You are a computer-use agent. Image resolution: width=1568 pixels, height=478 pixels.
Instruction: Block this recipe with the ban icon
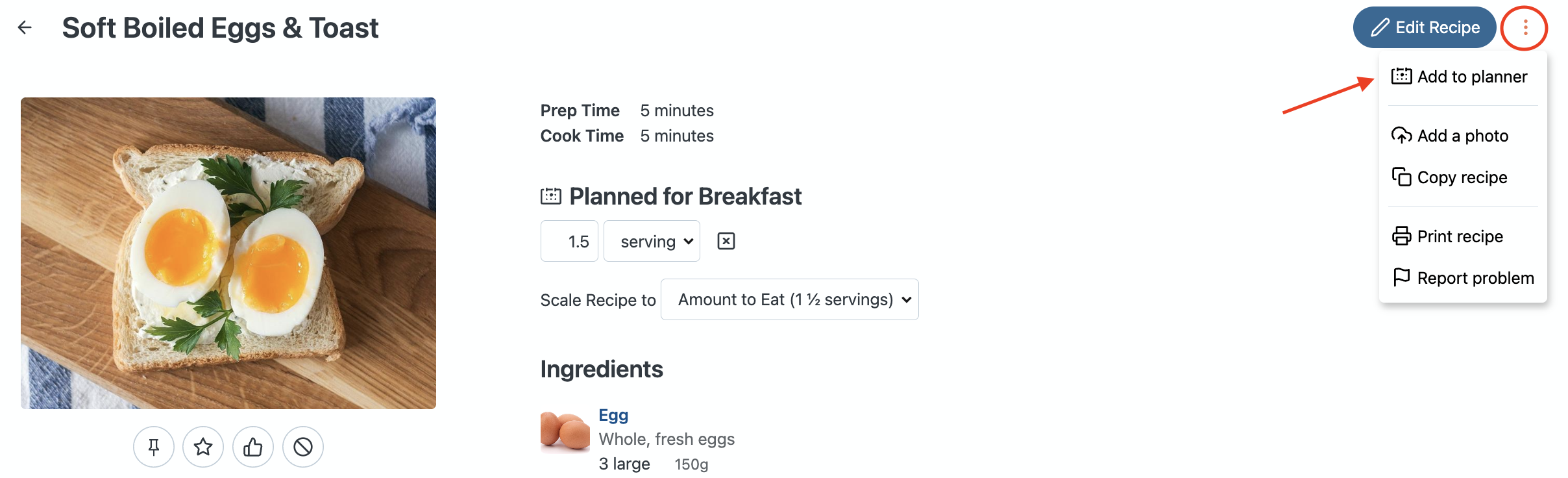[303, 447]
